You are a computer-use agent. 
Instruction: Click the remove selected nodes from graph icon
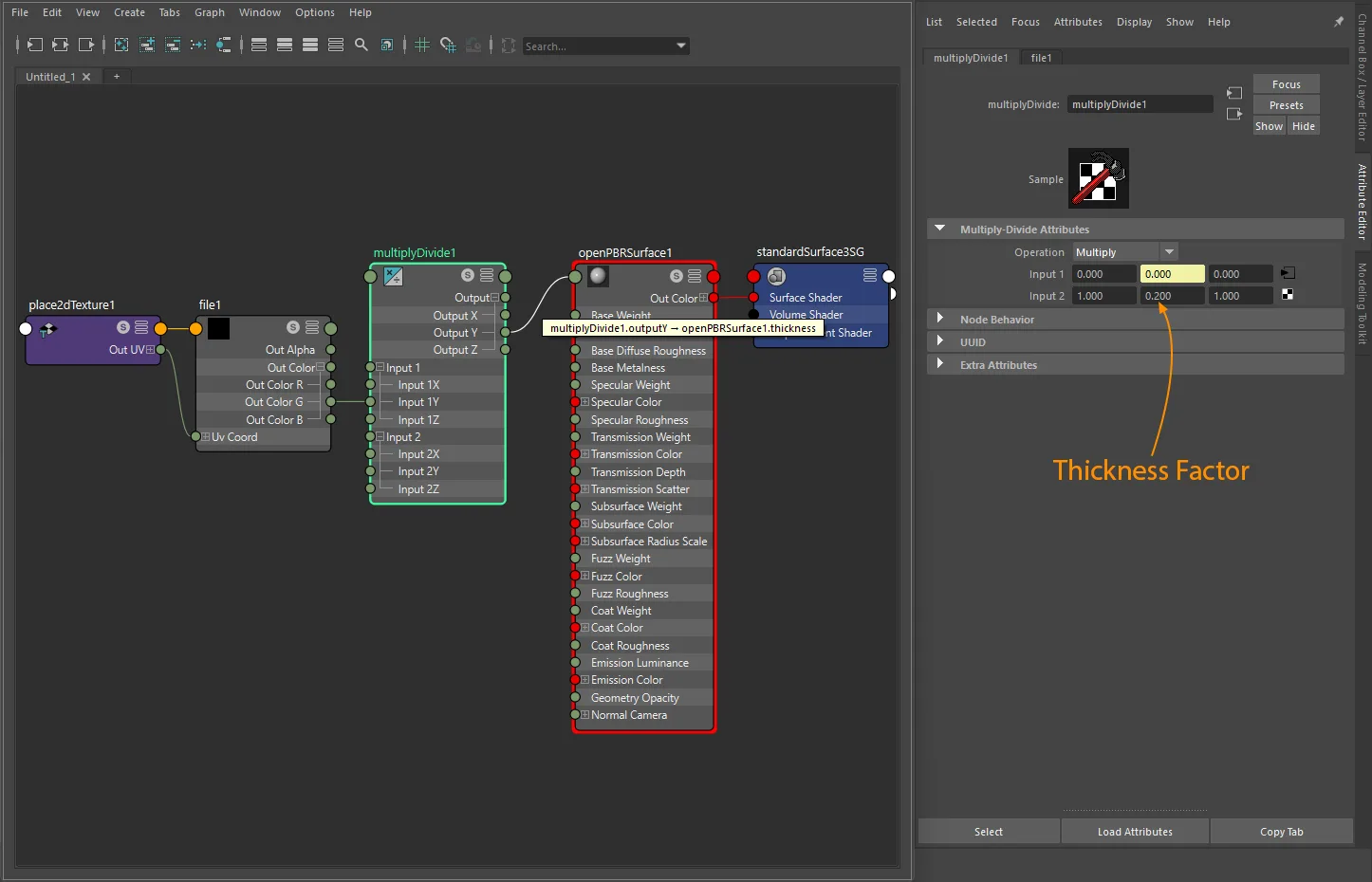click(173, 45)
